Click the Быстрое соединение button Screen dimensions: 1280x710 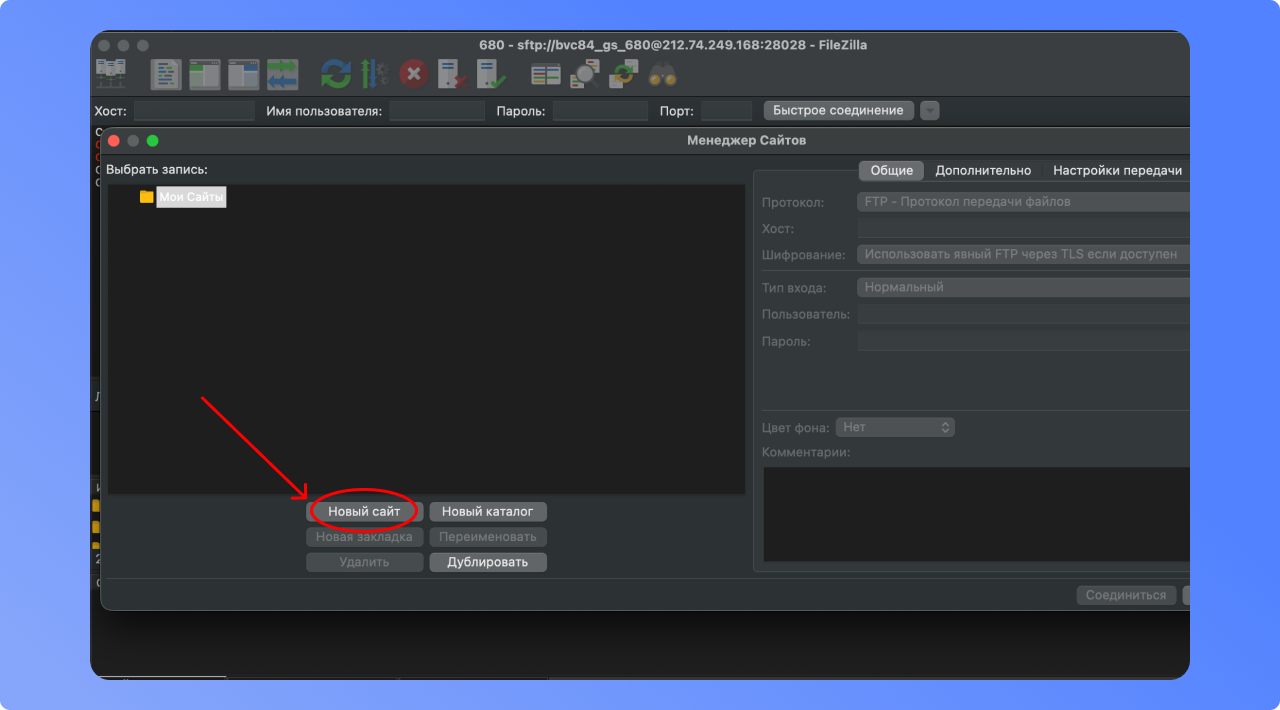pos(838,110)
